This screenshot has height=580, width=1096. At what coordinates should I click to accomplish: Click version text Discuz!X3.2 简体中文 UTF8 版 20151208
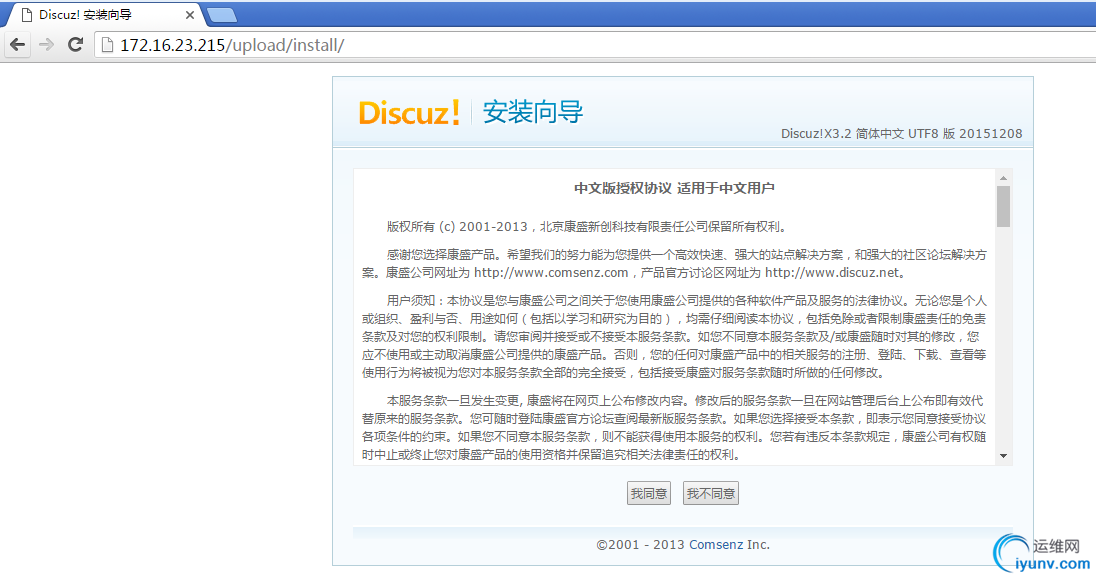click(x=902, y=133)
